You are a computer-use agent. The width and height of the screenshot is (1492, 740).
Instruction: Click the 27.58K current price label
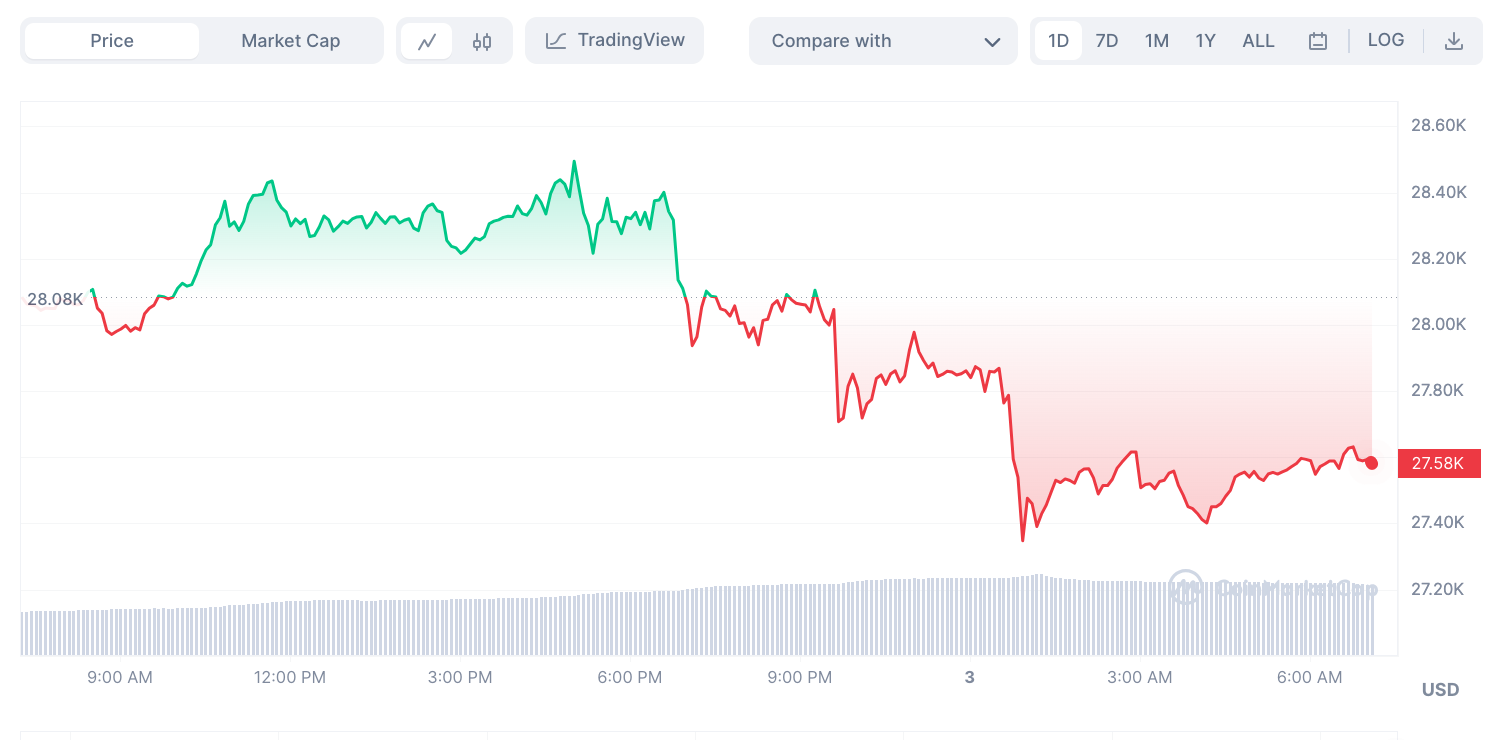click(x=1438, y=463)
